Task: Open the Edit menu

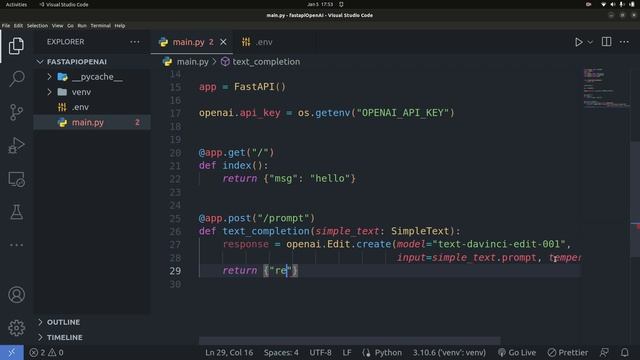Action: (18, 25)
